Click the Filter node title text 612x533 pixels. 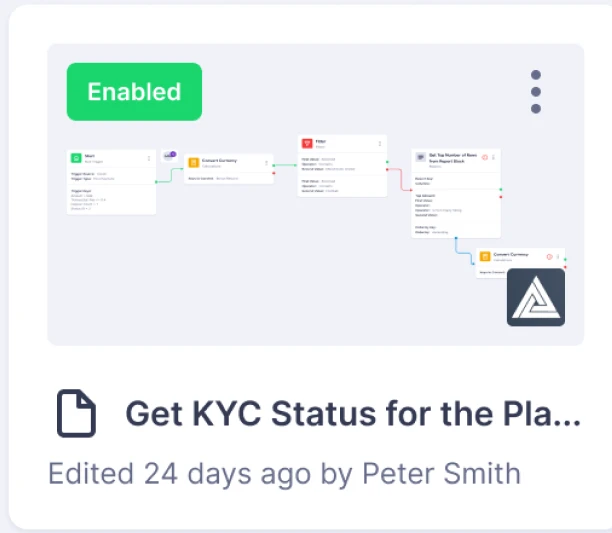pyautogui.click(x=321, y=142)
